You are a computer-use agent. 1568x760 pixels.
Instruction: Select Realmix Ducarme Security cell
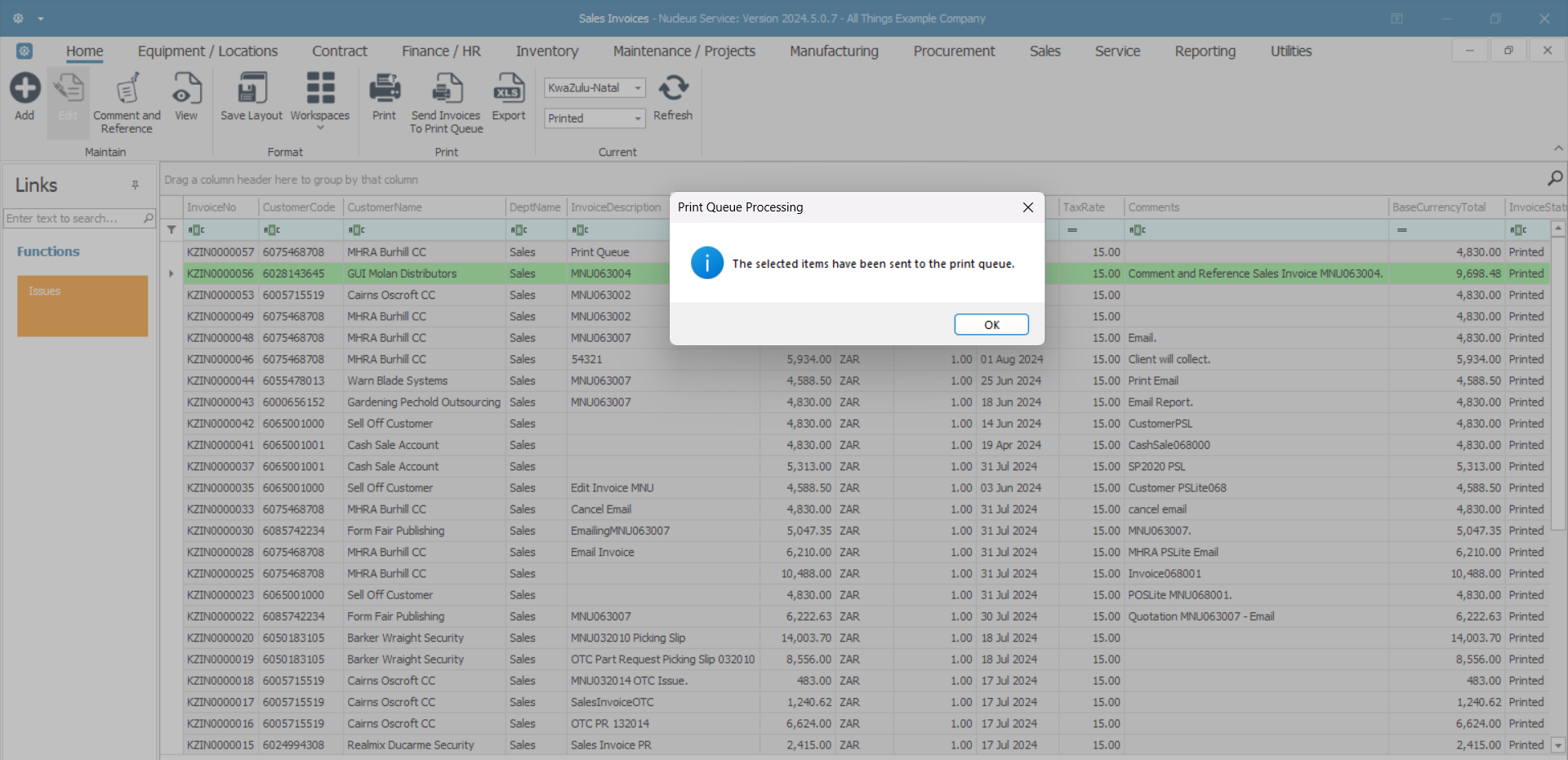[x=425, y=745]
